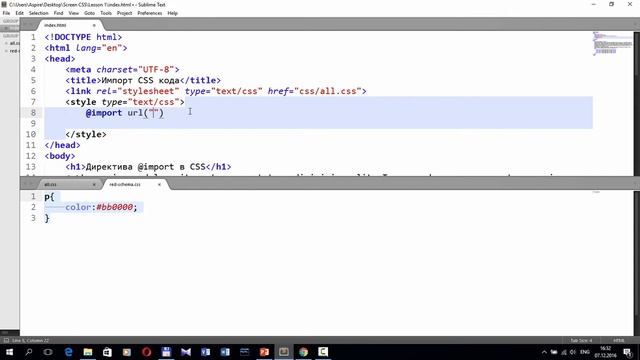This screenshot has height=360, width=640.
Task: Open the media player taskbar icon
Action: tap(127, 352)
